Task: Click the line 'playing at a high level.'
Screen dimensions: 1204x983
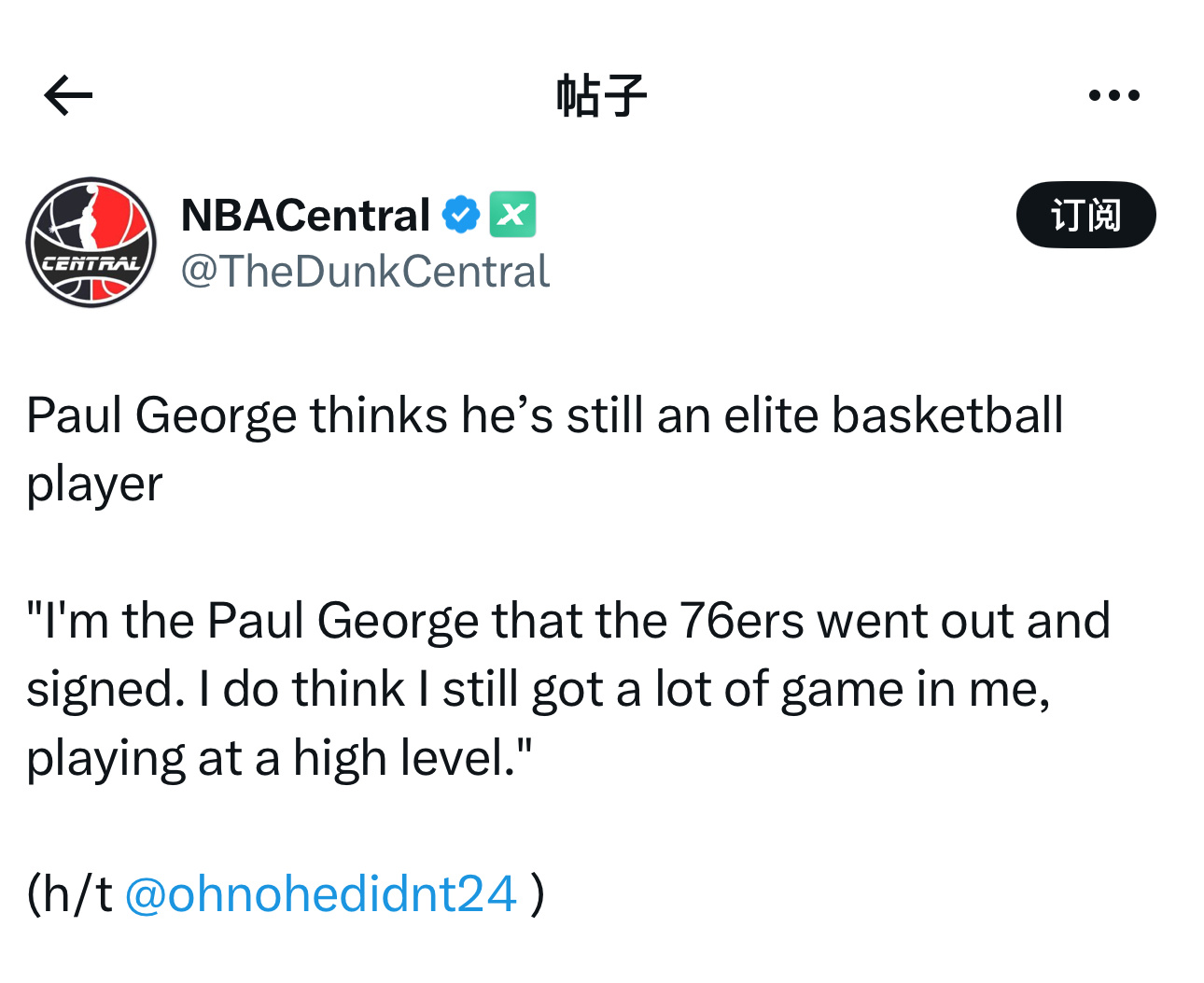Action: (x=279, y=758)
